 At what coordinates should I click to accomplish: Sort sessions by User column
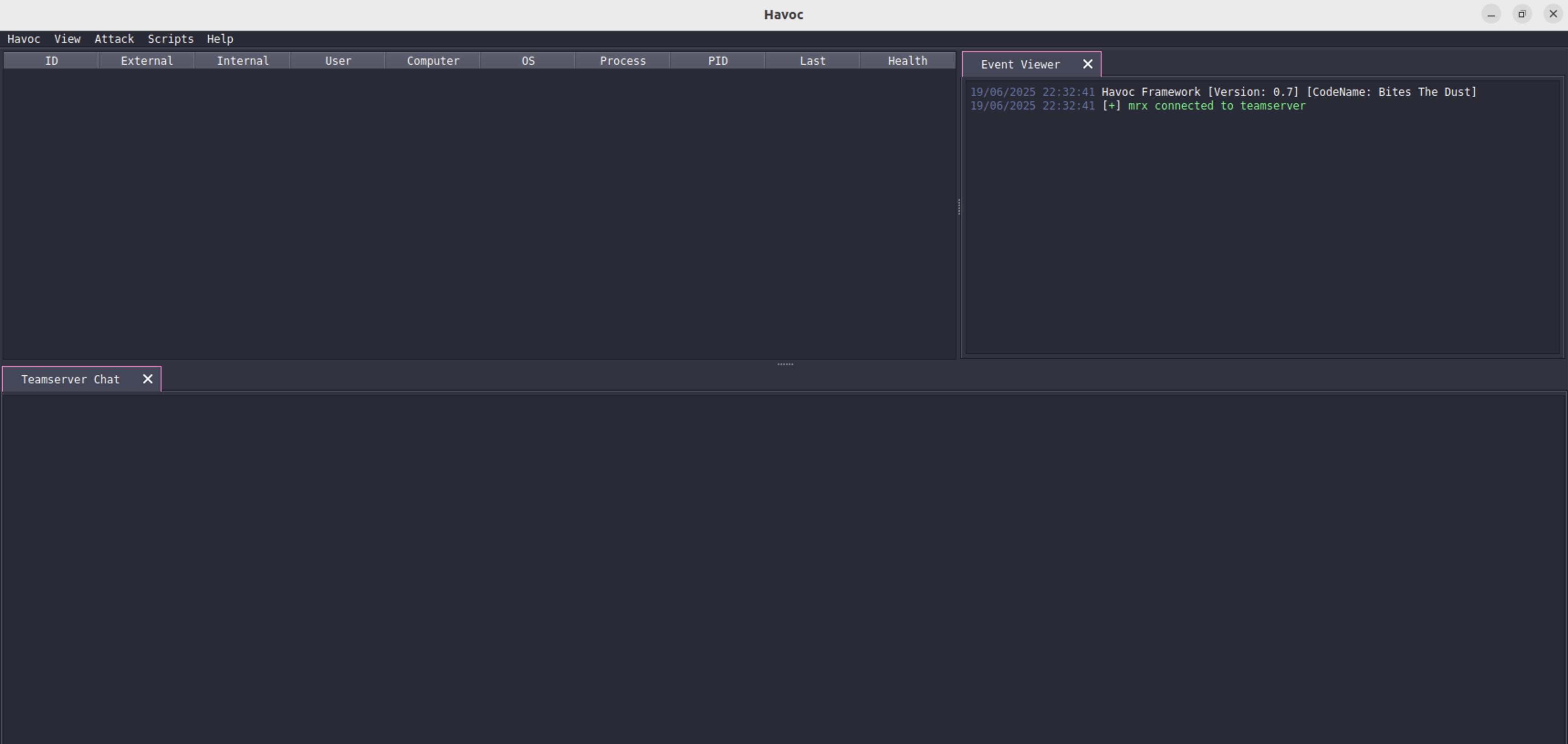pyautogui.click(x=338, y=61)
